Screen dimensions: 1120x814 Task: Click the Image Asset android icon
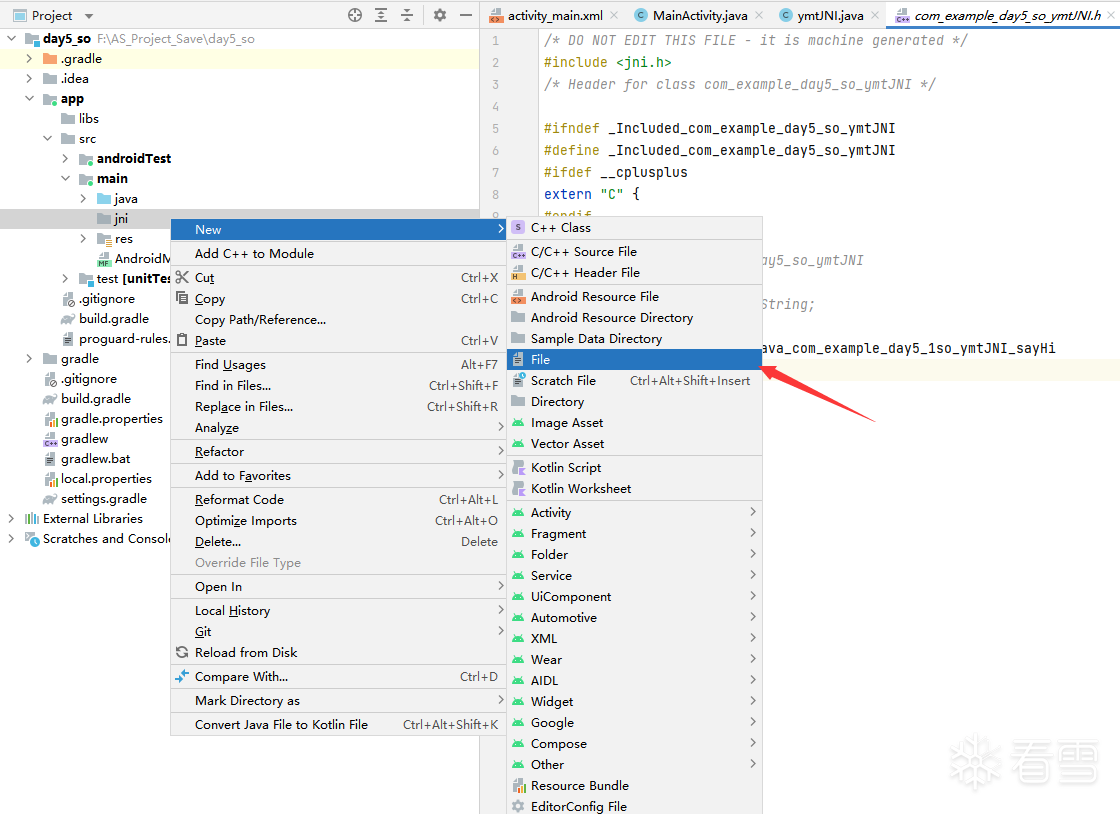(x=519, y=423)
